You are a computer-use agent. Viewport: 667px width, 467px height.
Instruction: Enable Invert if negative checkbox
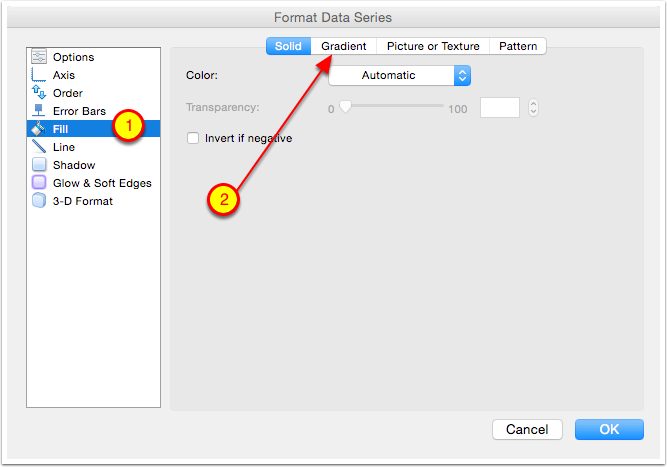point(194,139)
